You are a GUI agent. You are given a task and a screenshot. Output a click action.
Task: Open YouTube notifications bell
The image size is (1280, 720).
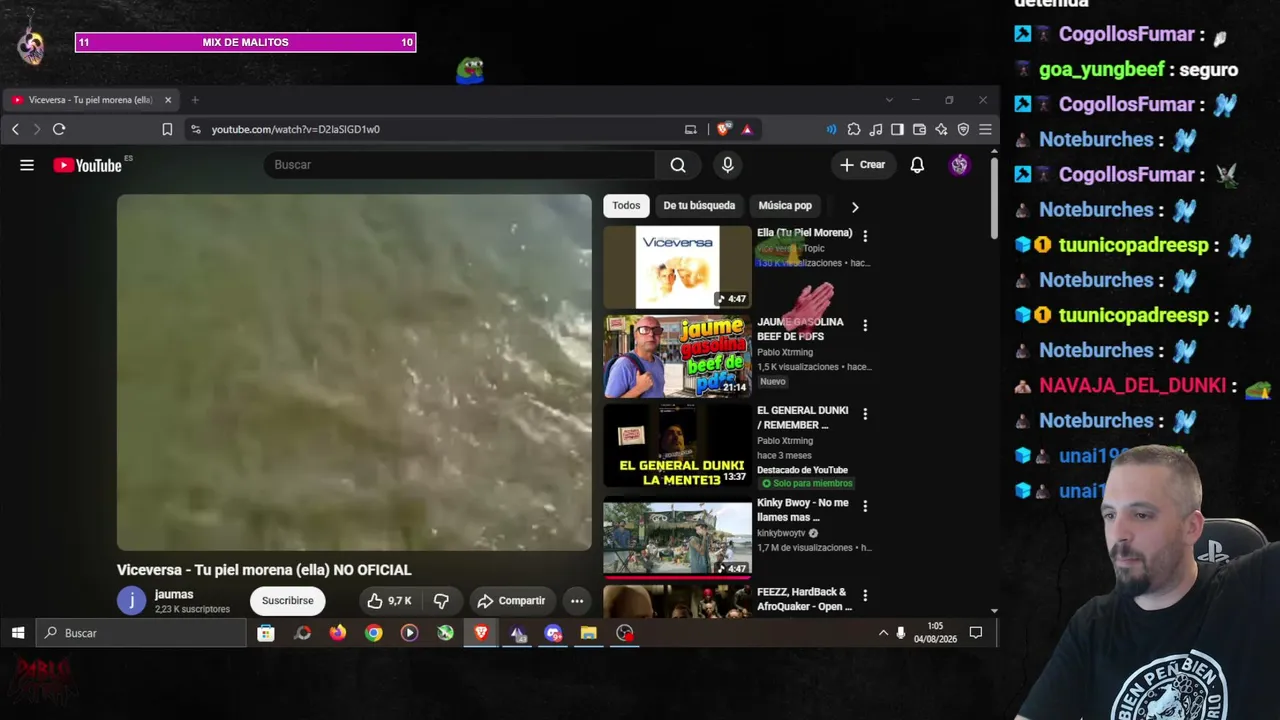click(917, 165)
